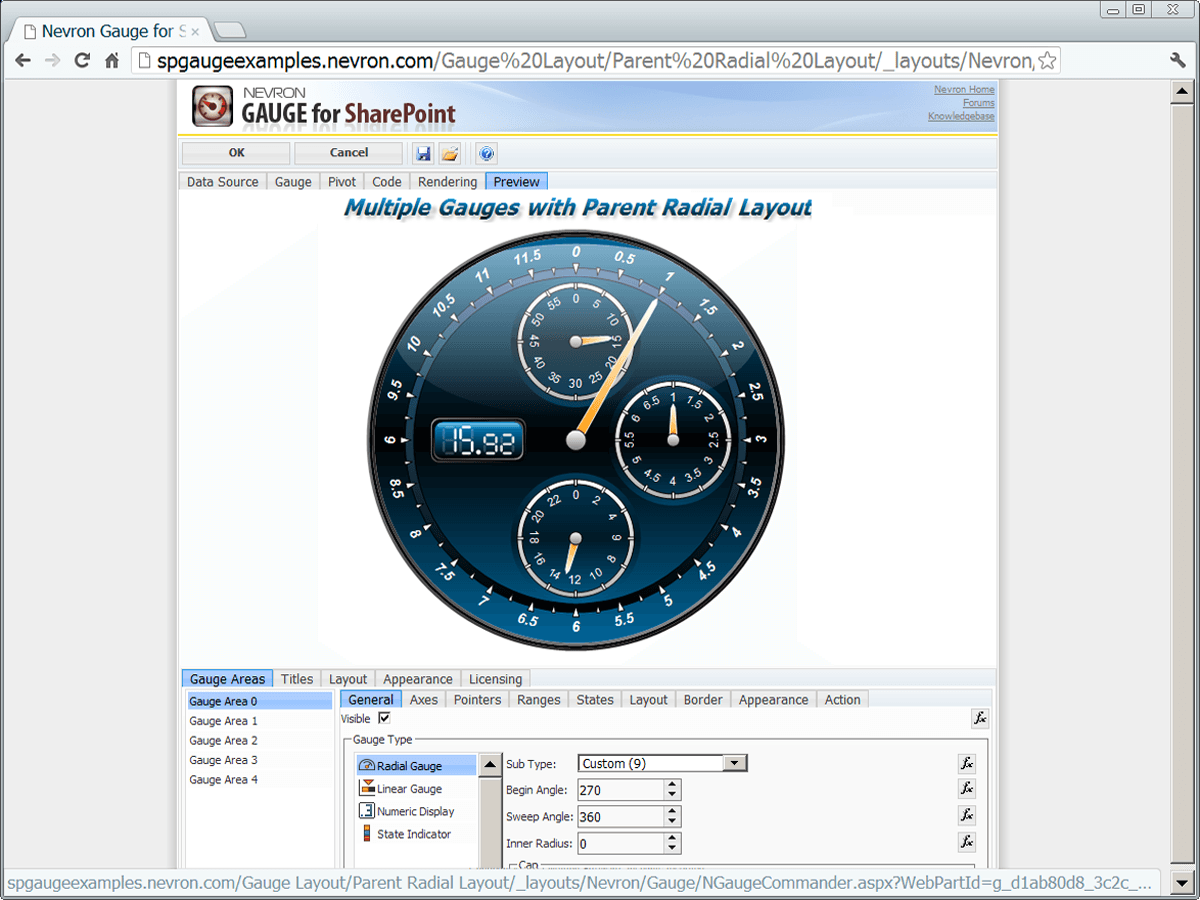The width and height of the screenshot is (1200, 900).
Task: Switch to the Rendering tab
Action: (x=447, y=181)
